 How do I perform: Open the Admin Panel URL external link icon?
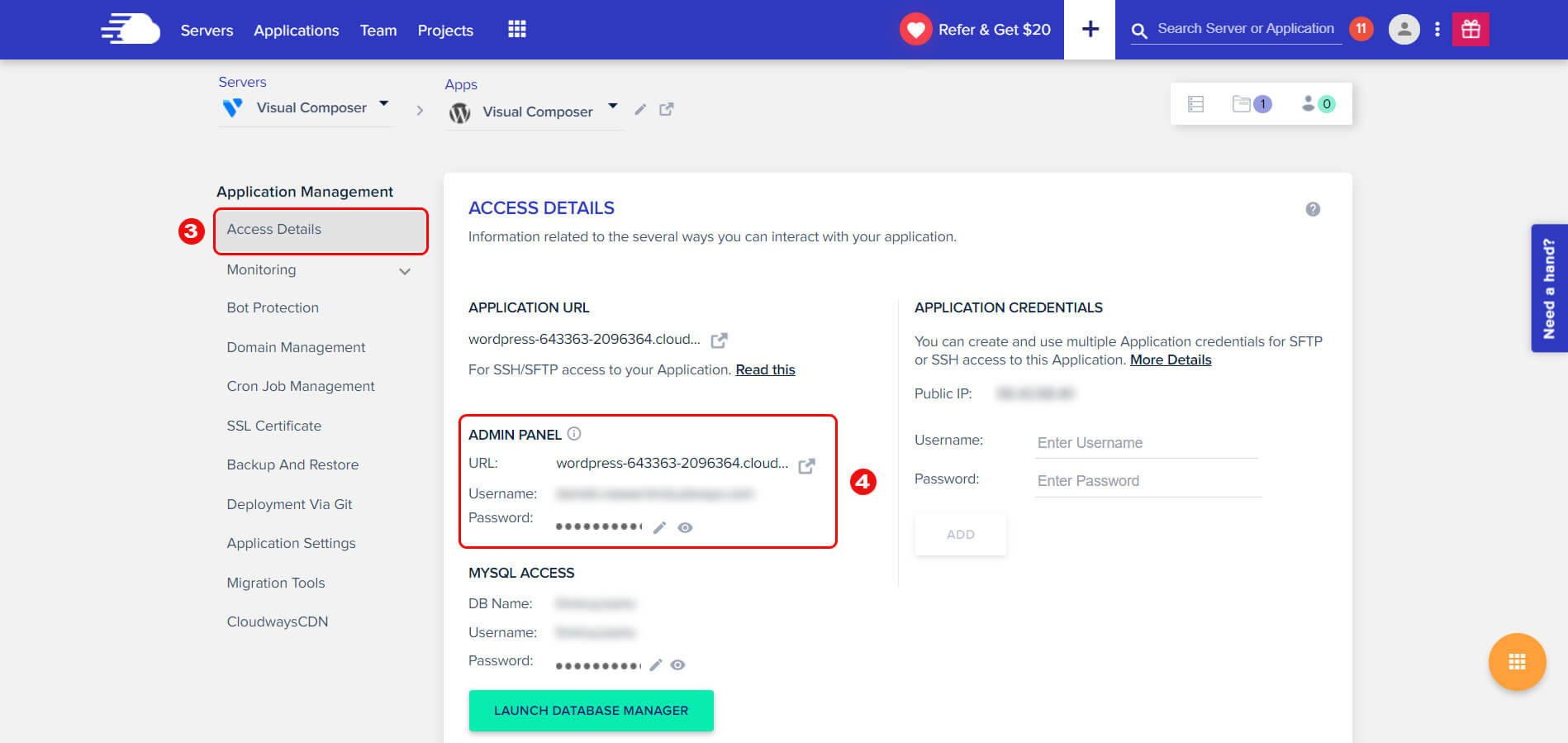point(806,465)
